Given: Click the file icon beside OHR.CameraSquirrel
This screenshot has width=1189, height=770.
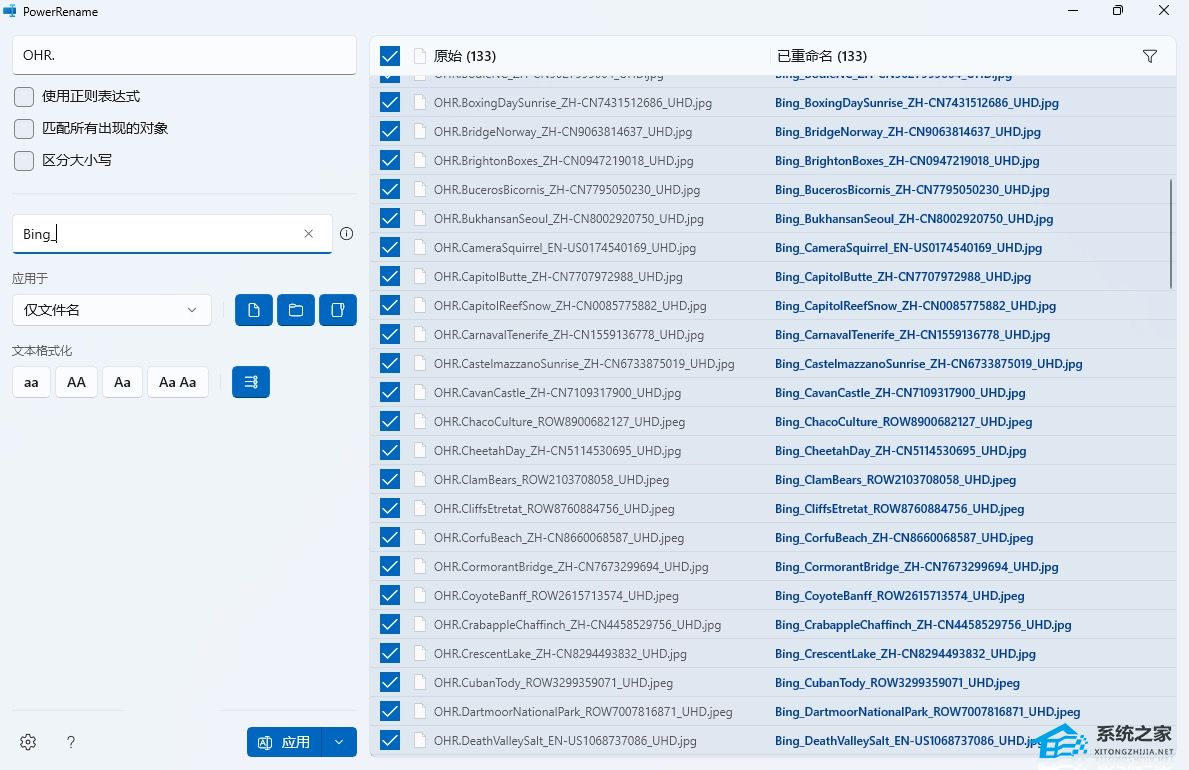Looking at the screenshot, I should (x=419, y=247).
